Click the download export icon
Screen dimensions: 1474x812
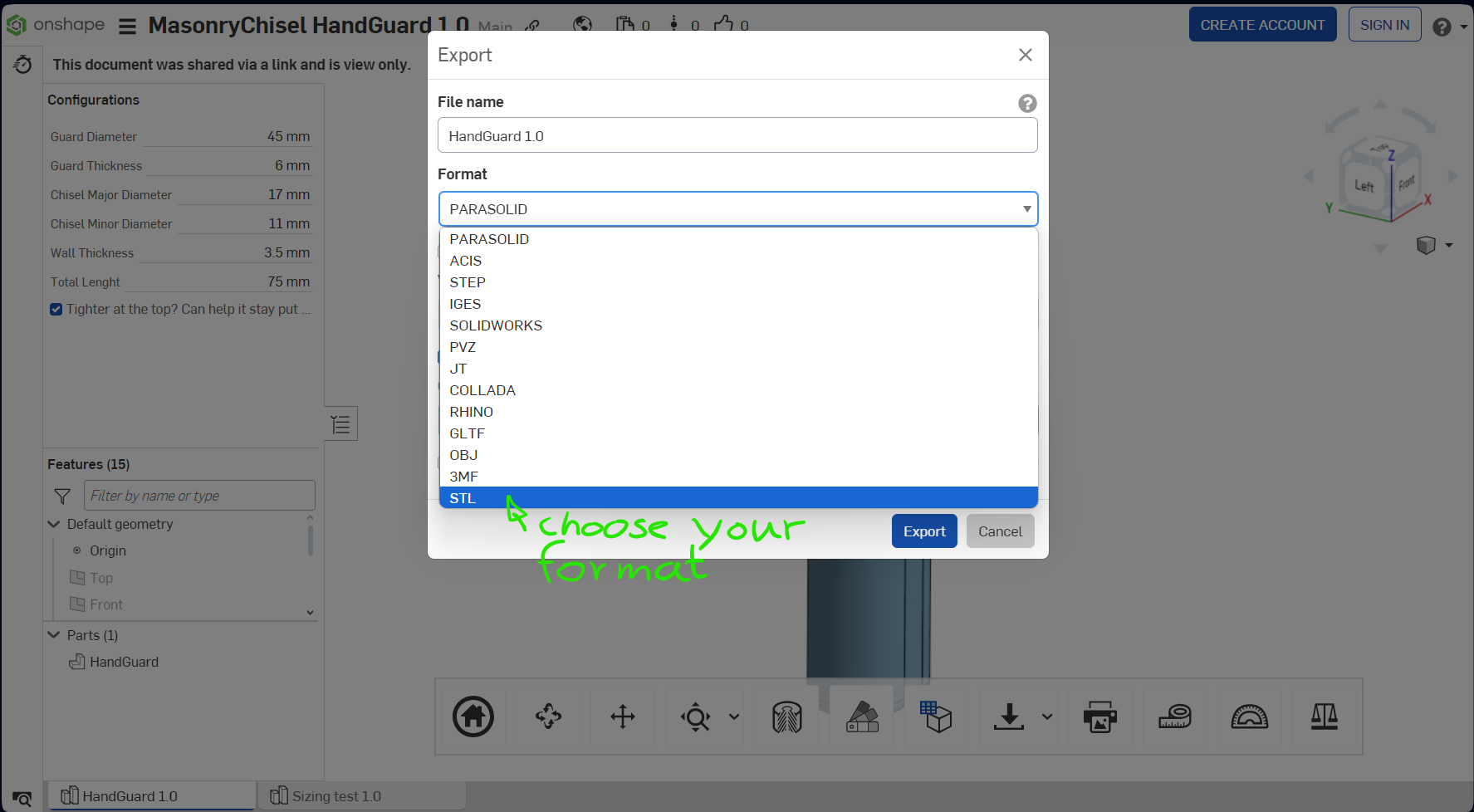point(1009,717)
